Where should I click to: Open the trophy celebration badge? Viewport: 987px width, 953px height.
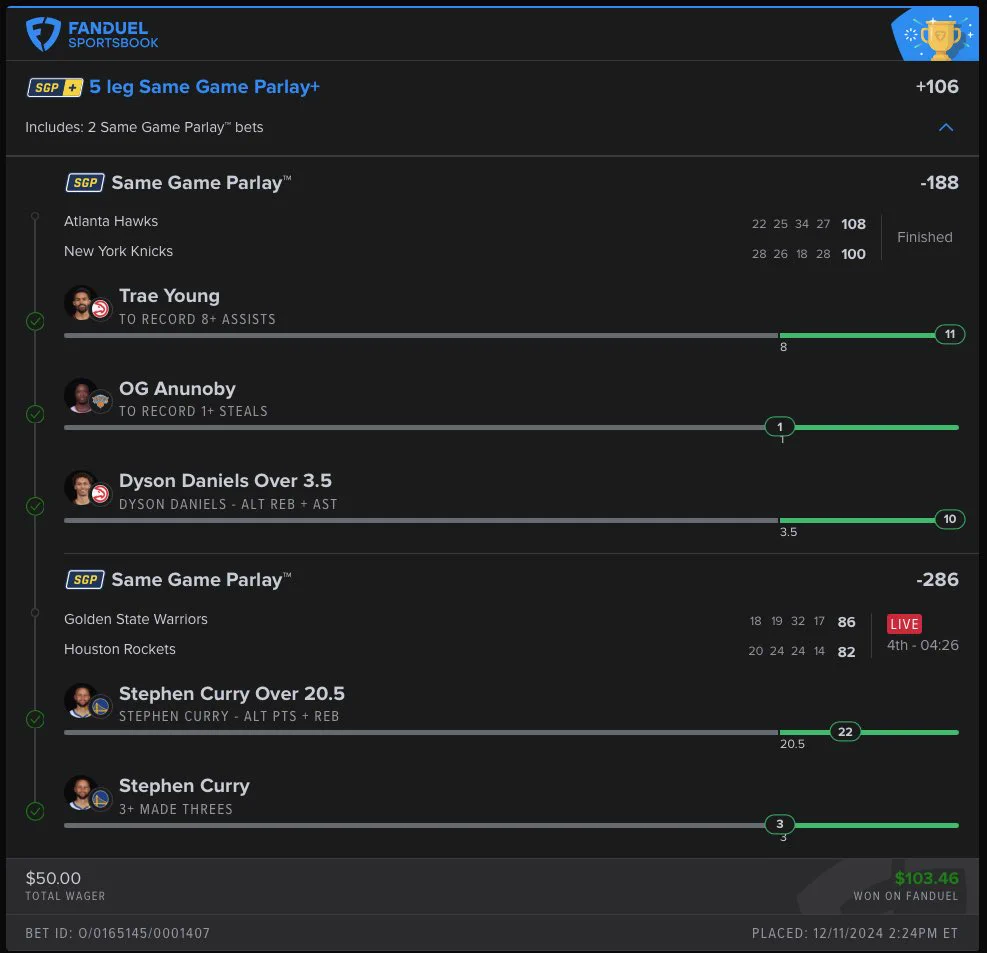point(936,35)
